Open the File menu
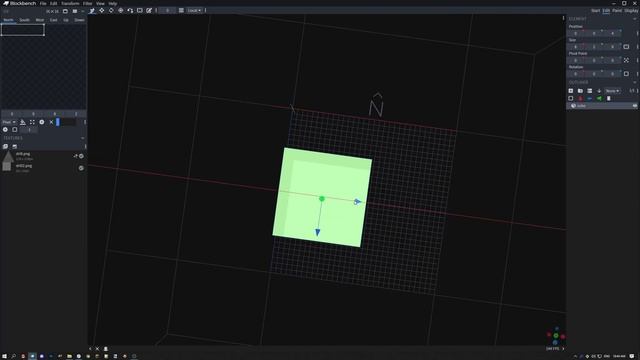The height and width of the screenshot is (360, 640). click(x=43, y=3)
